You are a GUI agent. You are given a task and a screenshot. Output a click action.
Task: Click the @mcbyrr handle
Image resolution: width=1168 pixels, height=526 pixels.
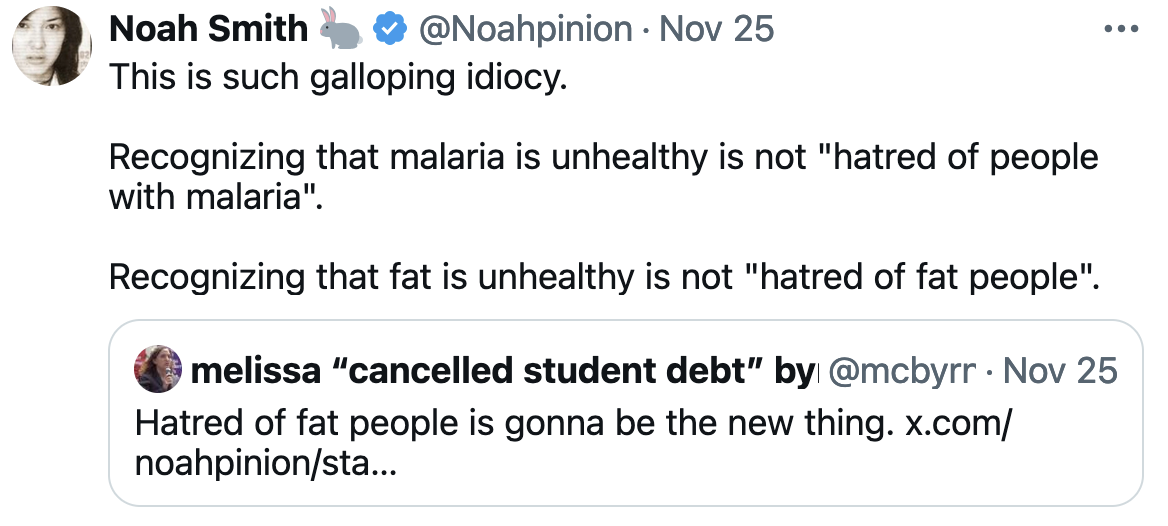click(x=904, y=372)
